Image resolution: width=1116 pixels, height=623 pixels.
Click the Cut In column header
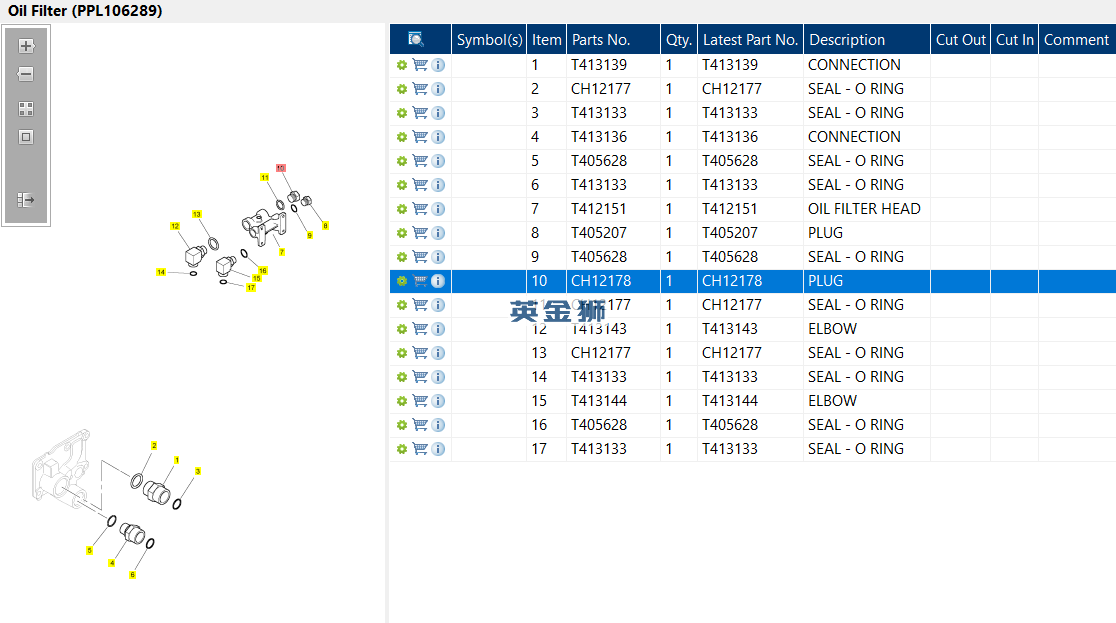coord(1014,39)
